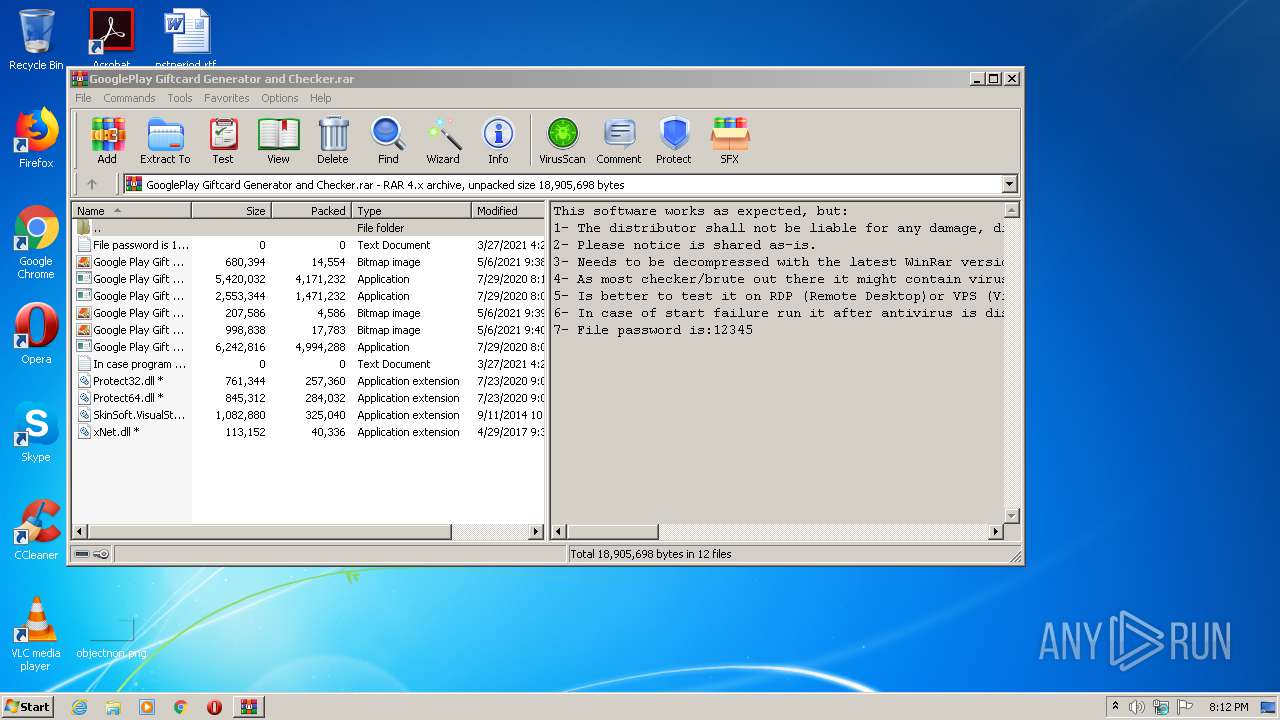Click the Delete trash icon
Image resolution: width=1280 pixels, height=720 pixels.
pyautogui.click(x=333, y=140)
